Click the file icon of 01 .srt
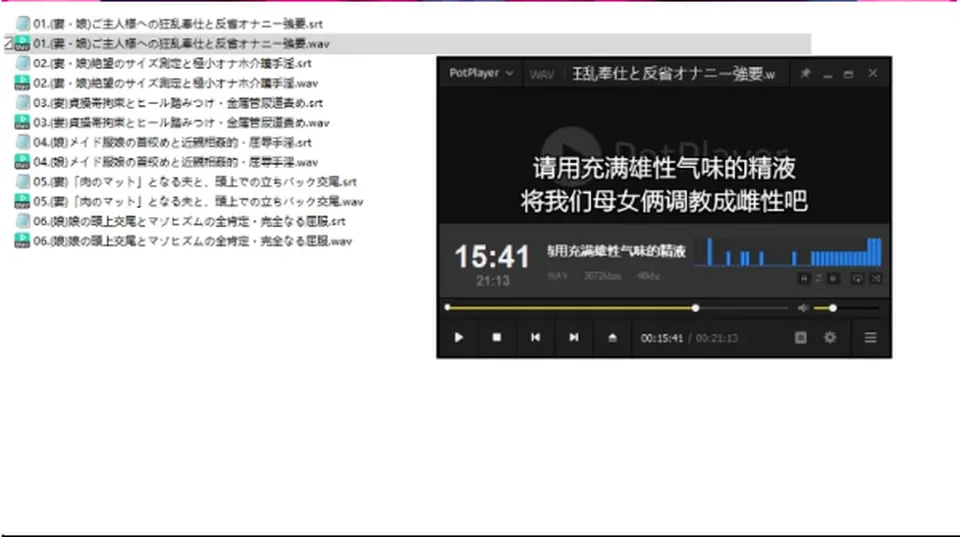Viewport: 960px width, 537px height. click(23, 24)
